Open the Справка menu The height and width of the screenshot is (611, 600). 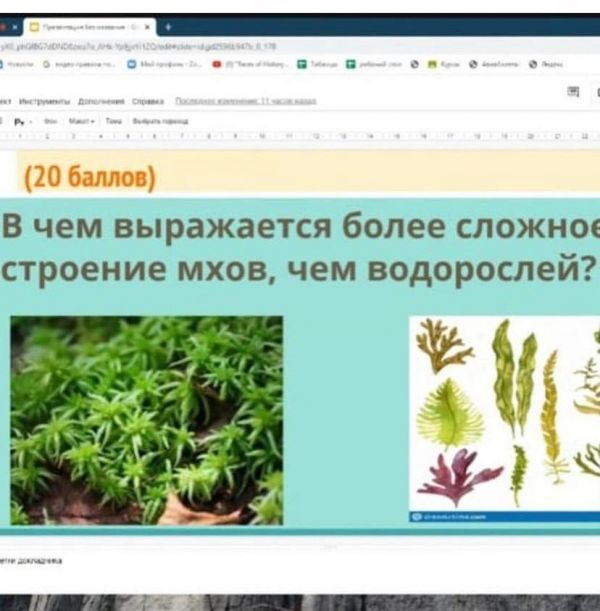click(148, 101)
